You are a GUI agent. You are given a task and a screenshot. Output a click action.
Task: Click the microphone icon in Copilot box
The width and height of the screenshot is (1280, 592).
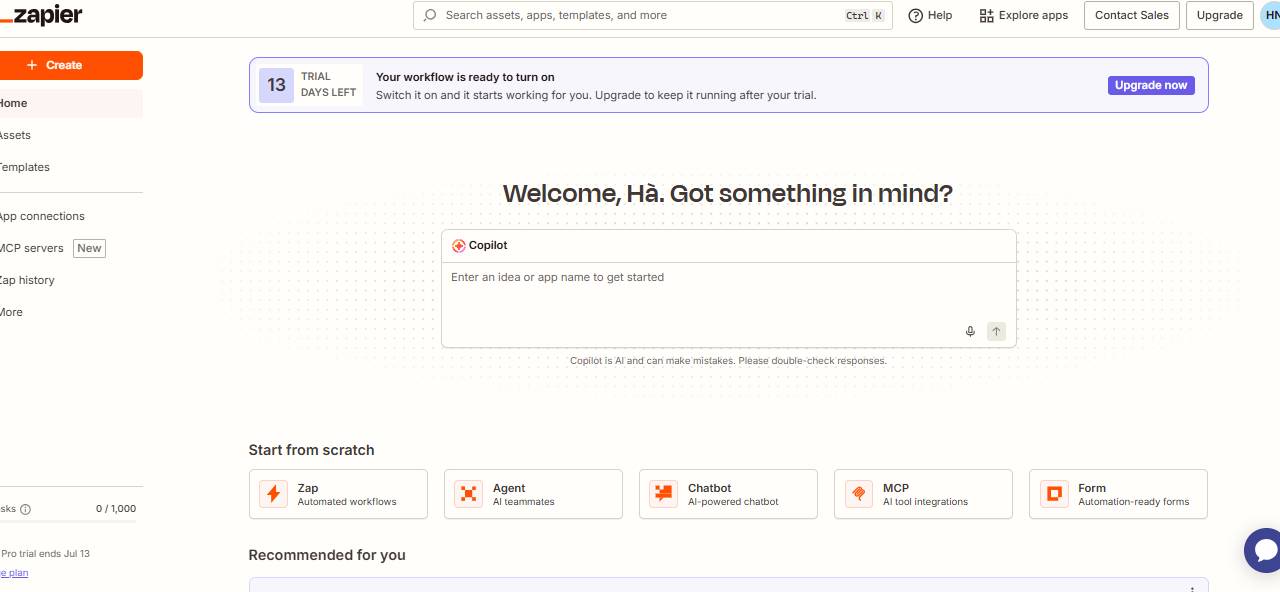click(x=970, y=331)
